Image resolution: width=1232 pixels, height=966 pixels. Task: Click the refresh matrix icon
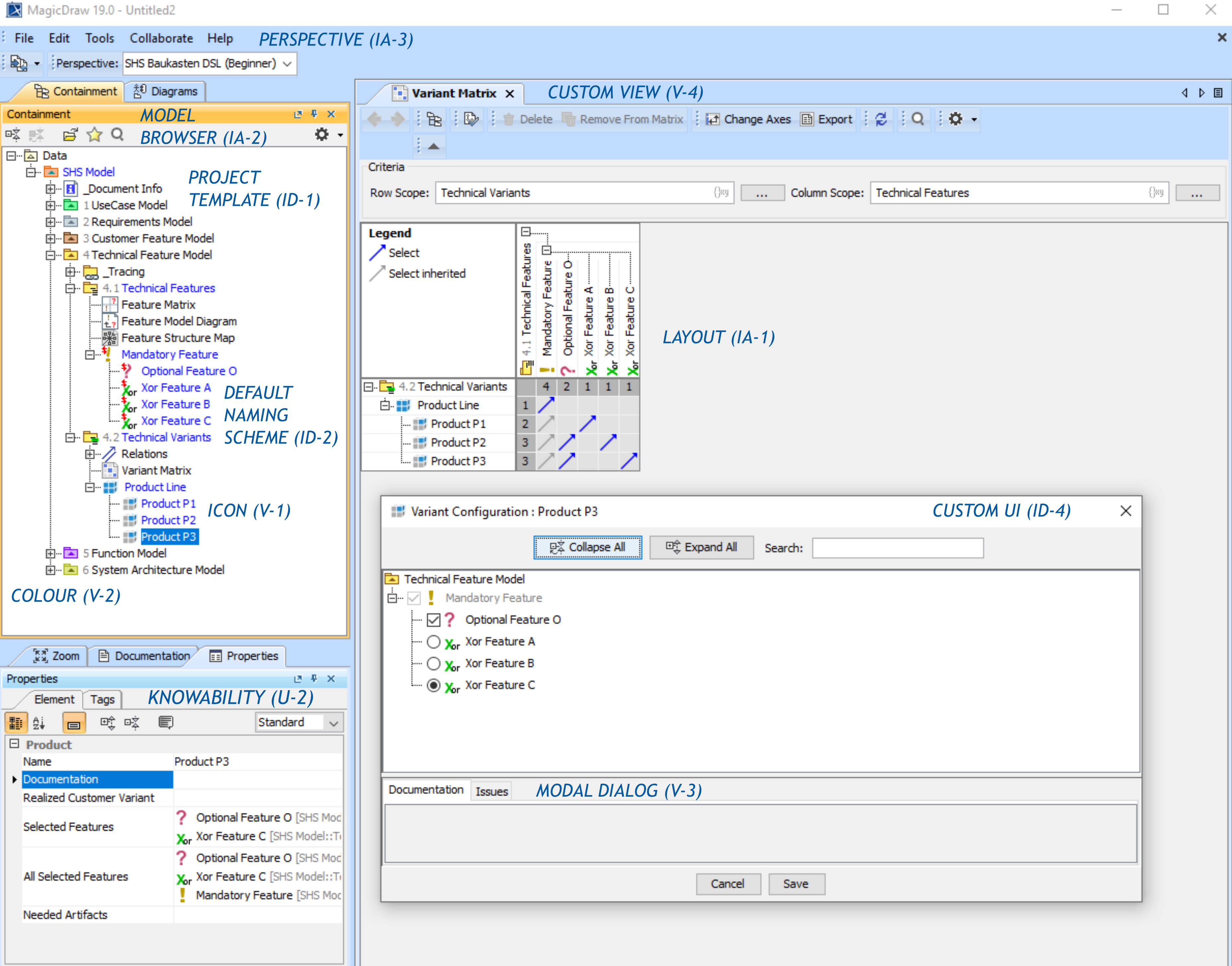point(881,119)
